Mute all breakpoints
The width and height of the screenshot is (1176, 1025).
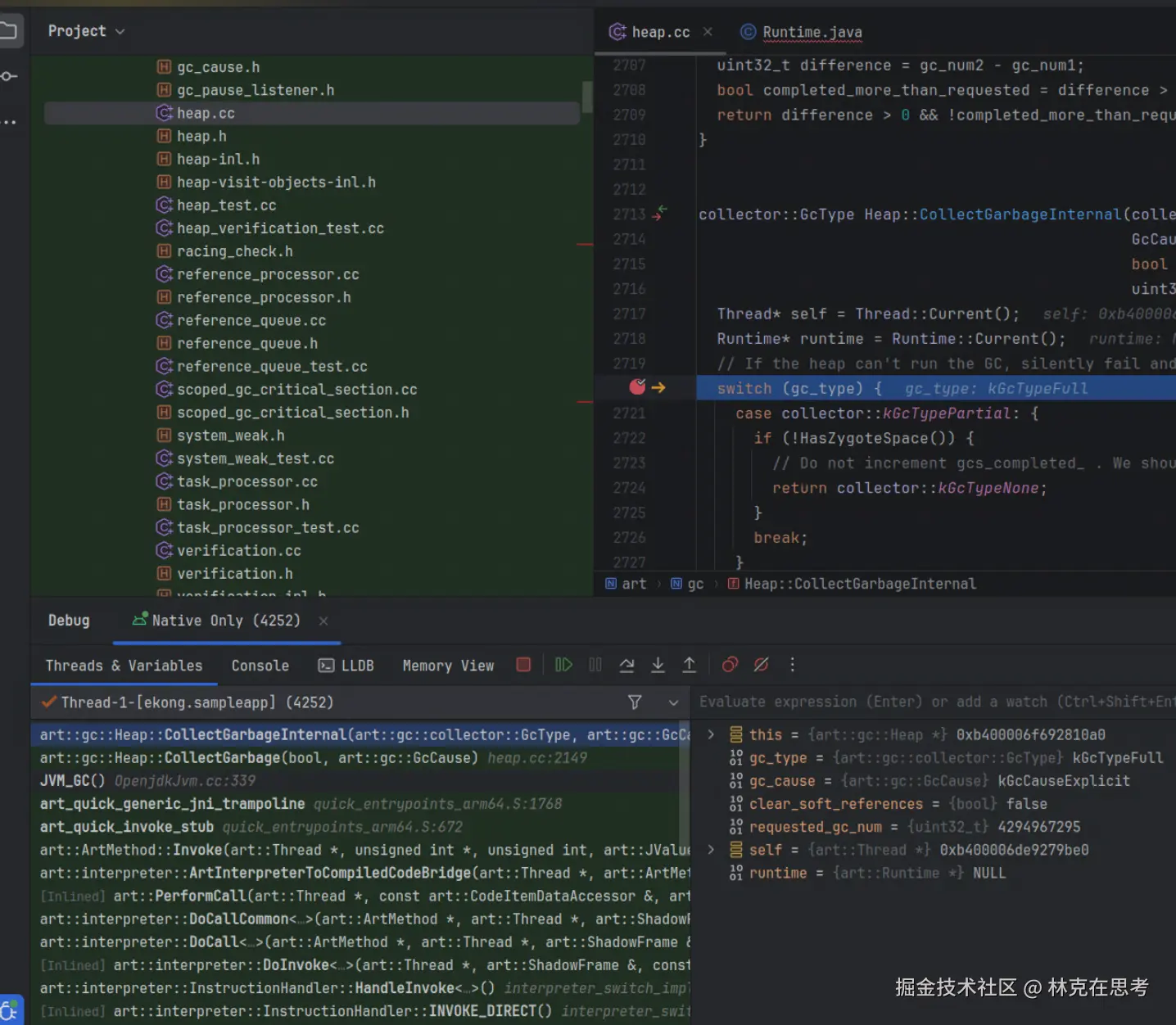click(x=761, y=665)
